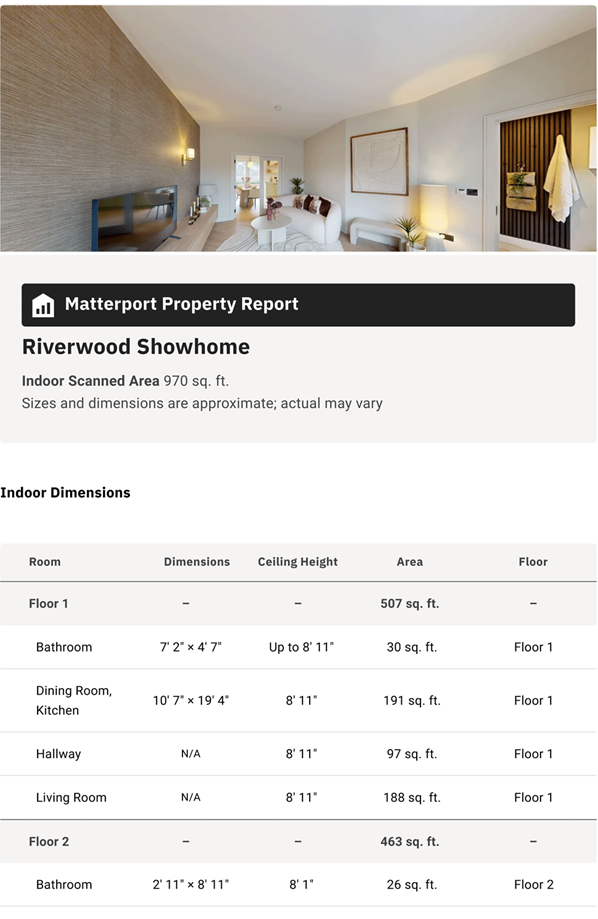Viewport: 598px width, 919px height.
Task: Select the Room column header
Action: [x=45, y=562]
